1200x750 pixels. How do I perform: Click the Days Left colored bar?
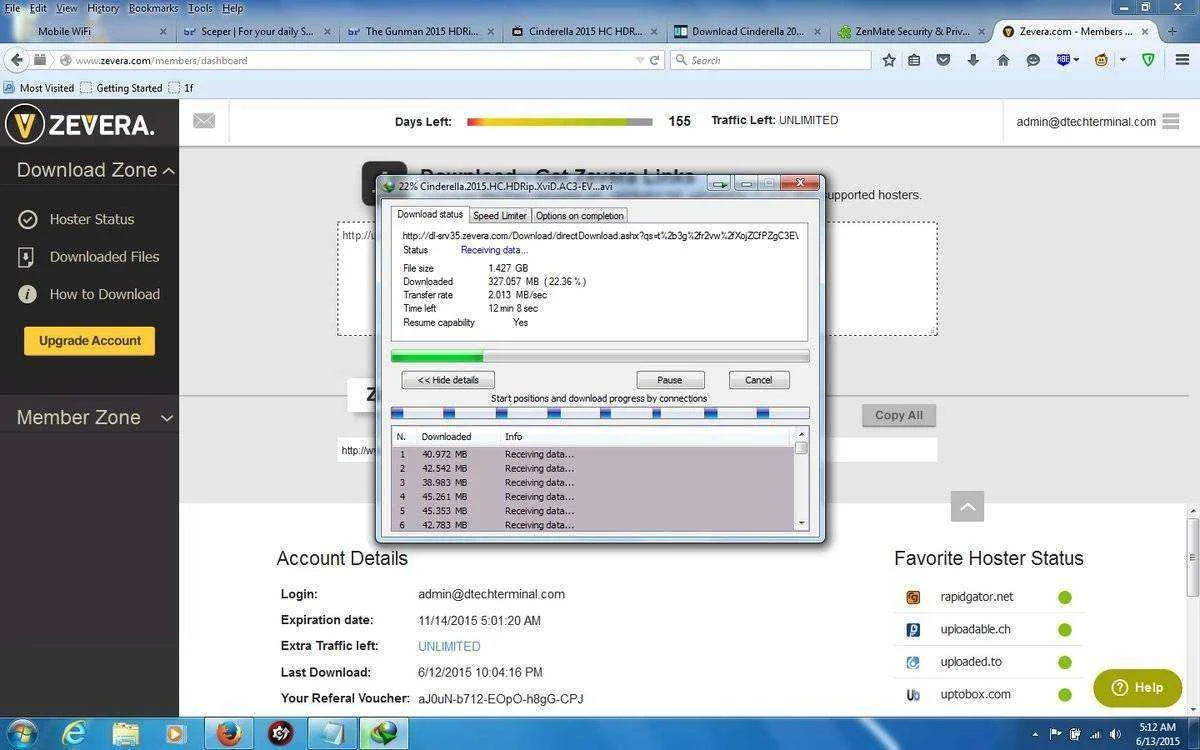(559, 122)
